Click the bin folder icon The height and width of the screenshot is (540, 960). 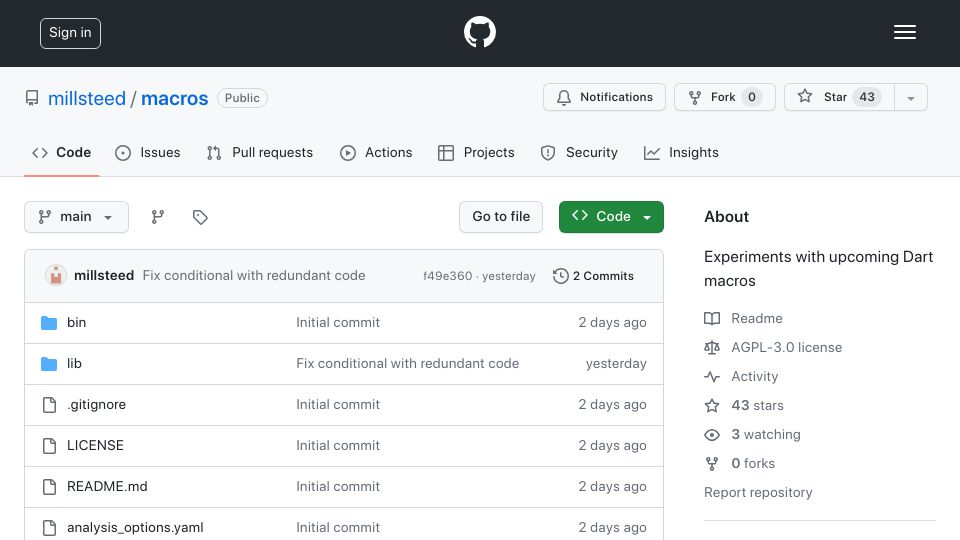click(49, 323)
